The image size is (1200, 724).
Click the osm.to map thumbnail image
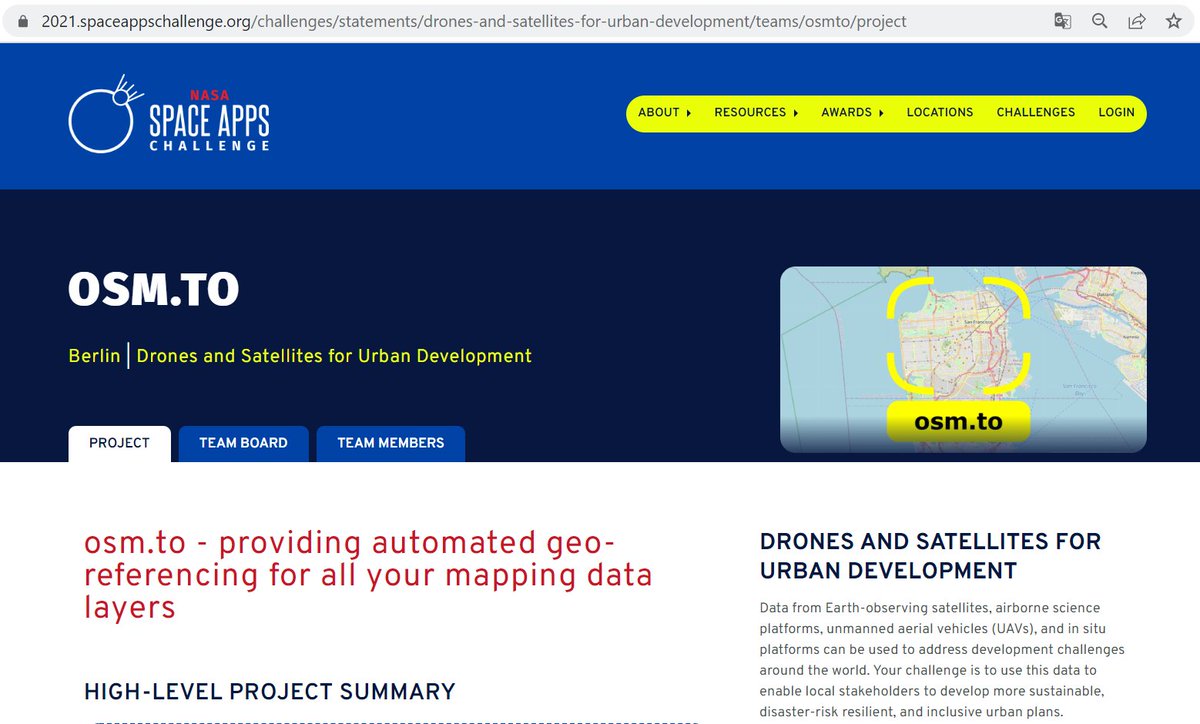[x=963, y=358]
